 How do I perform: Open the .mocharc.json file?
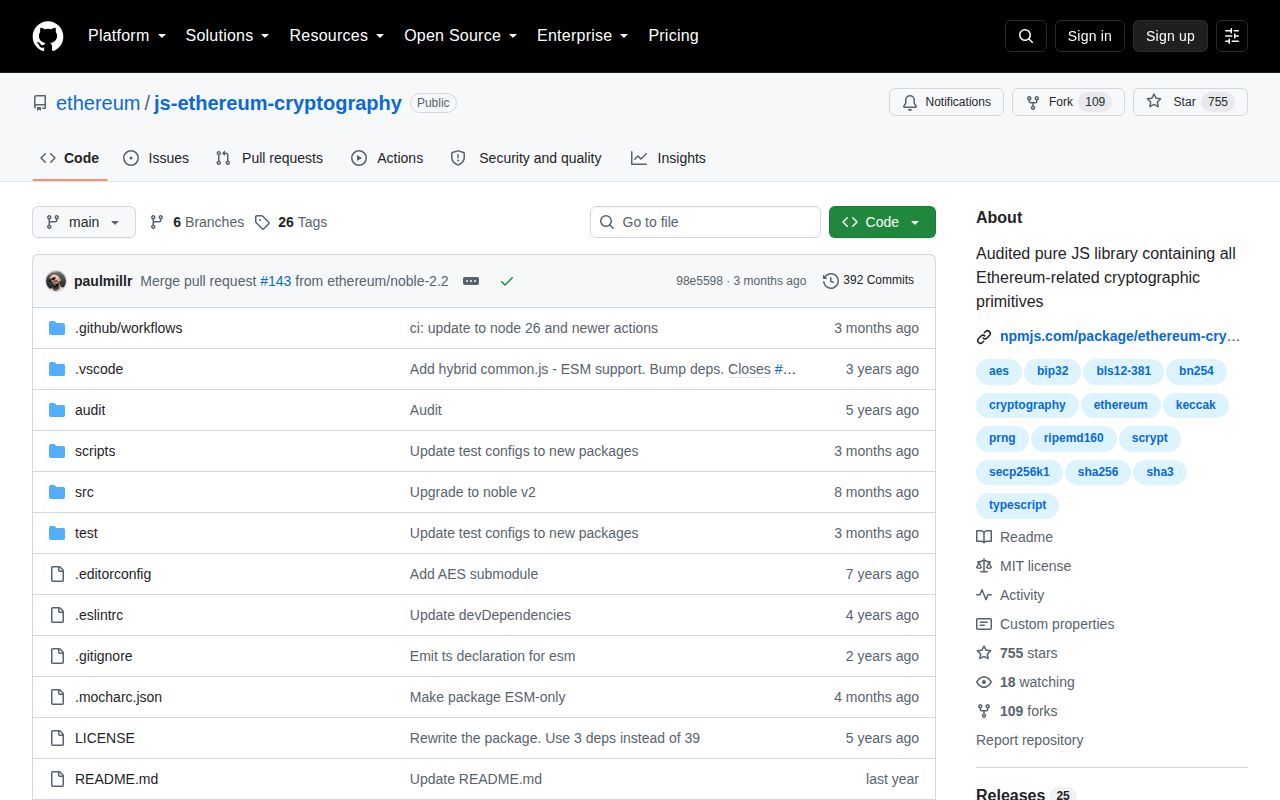(x=118, y=697)
